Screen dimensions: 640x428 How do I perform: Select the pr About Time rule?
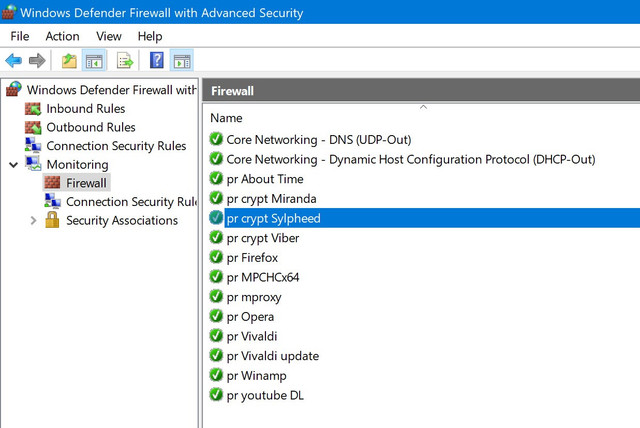(265, 179)
